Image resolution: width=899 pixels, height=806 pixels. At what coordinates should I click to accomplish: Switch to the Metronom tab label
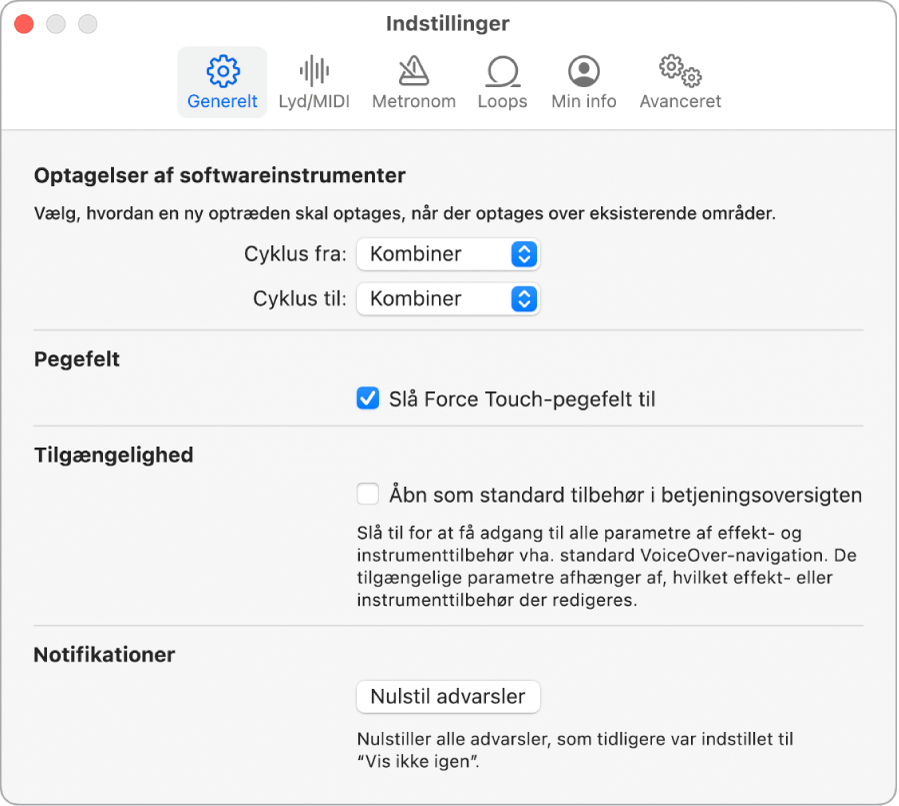[413, 101]
